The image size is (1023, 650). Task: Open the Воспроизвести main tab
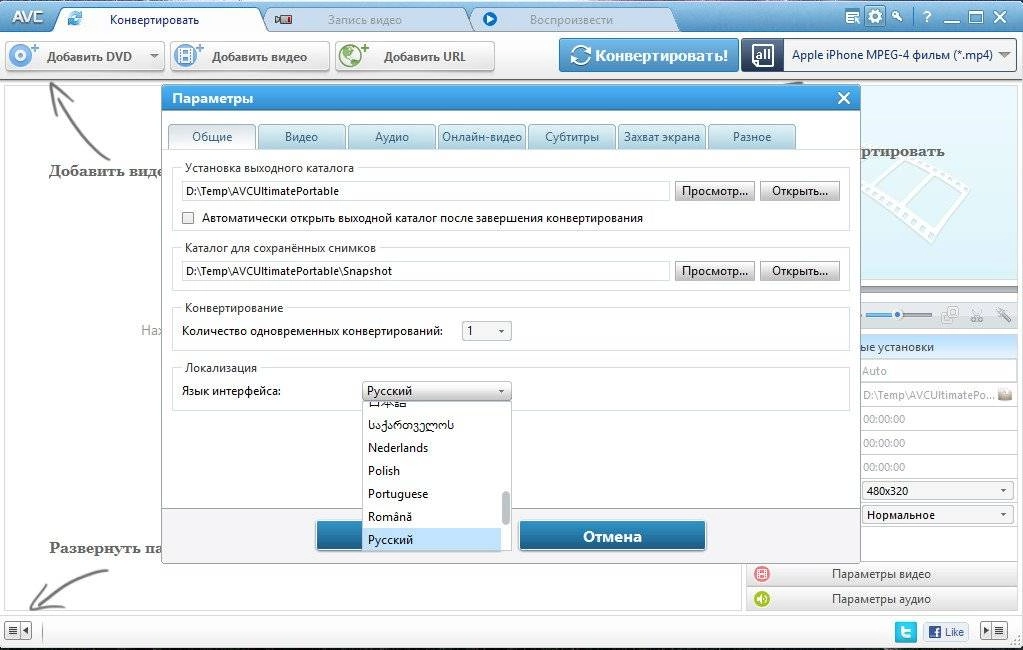[x=572, y=20]
